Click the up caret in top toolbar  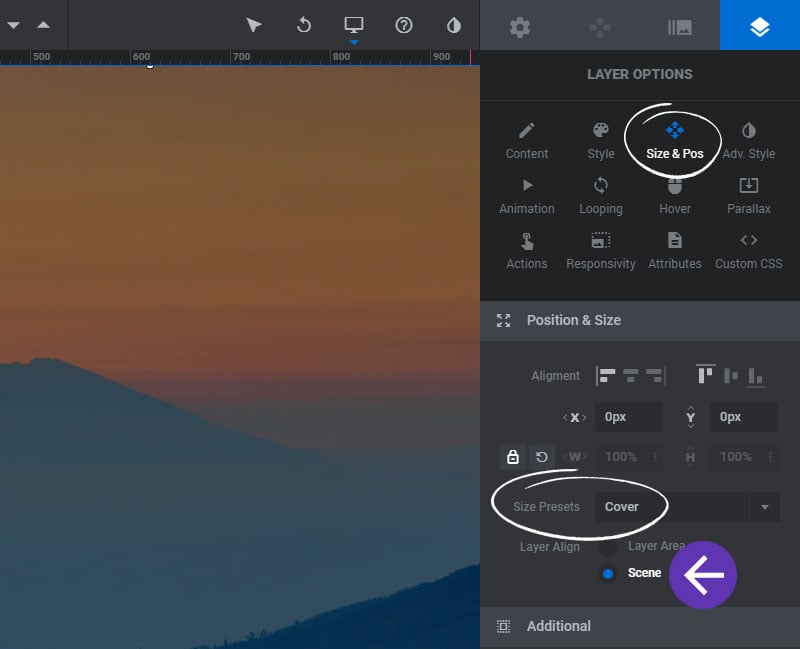43,24
